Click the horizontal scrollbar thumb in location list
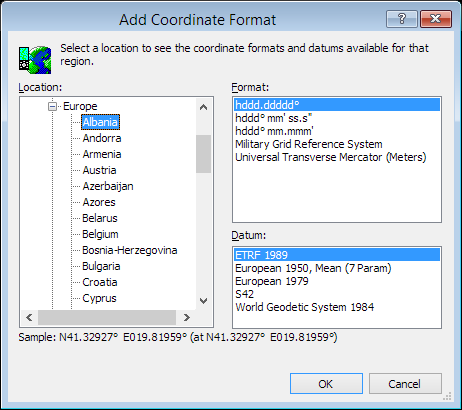The image size is (462, 410). pos(107,317)
